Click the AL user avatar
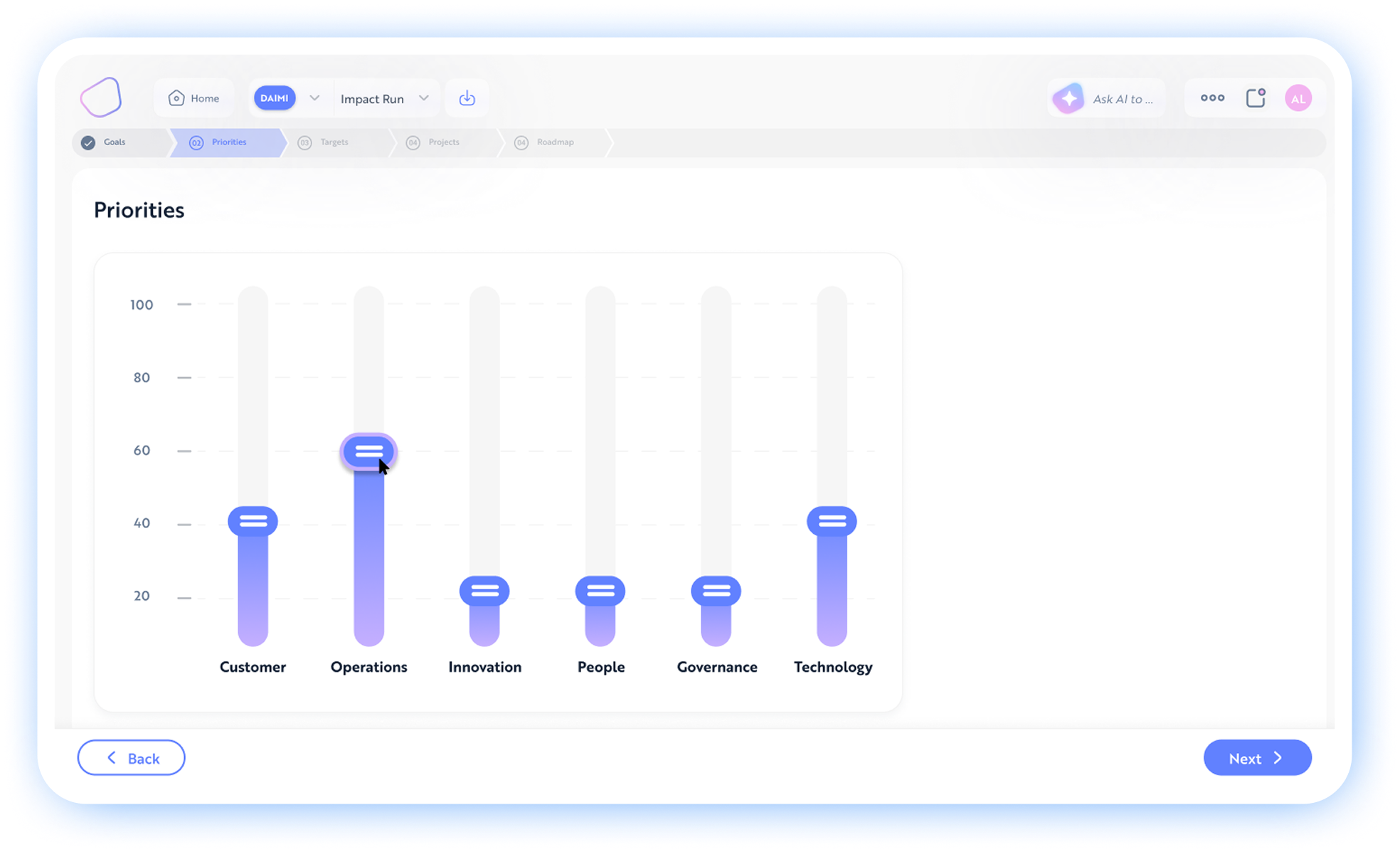Viewport: 1400px width, 852px height. tap(1298, 98)
